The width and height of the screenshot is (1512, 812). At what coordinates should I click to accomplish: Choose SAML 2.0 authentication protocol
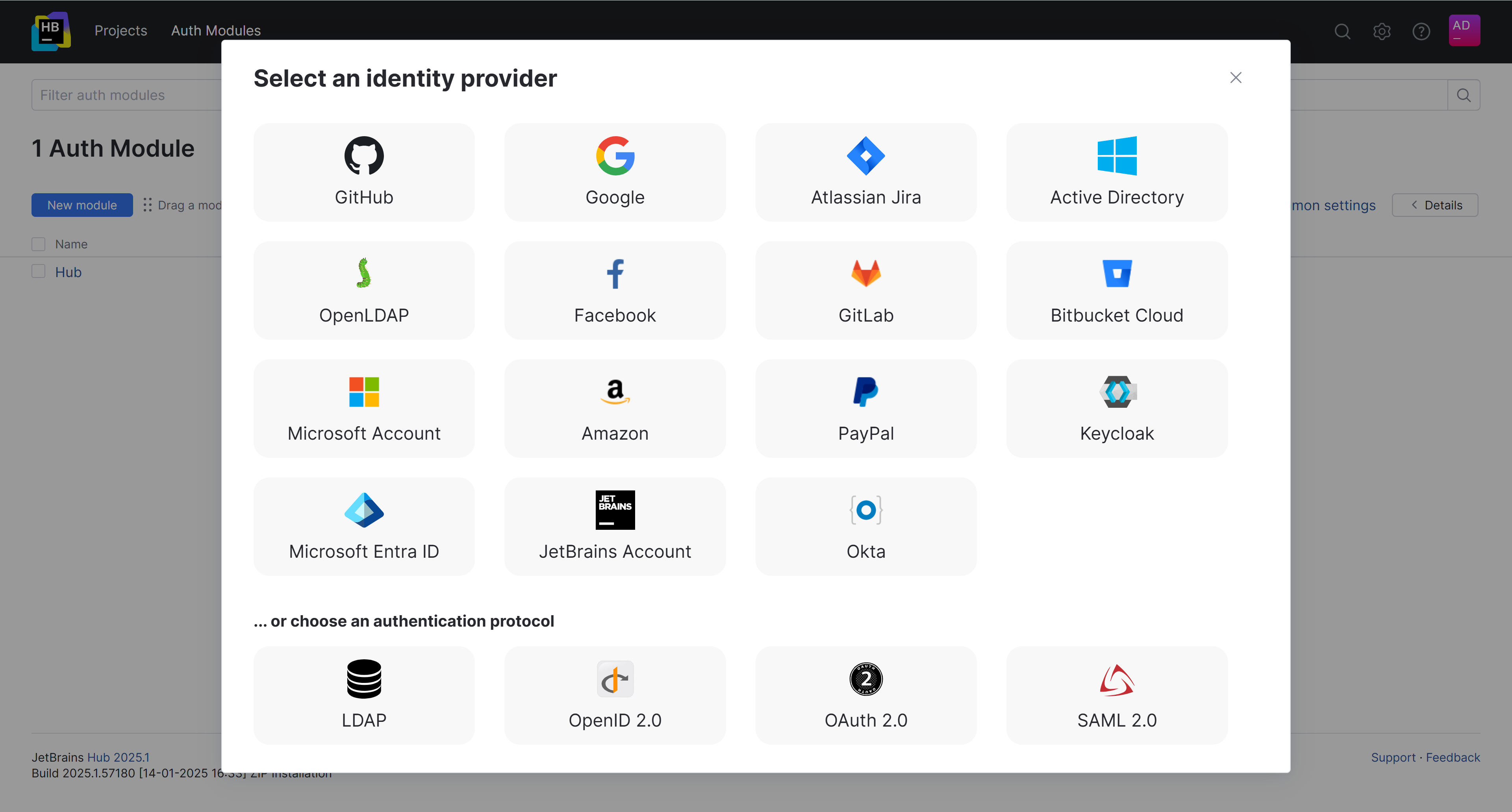coord(1116,696)
